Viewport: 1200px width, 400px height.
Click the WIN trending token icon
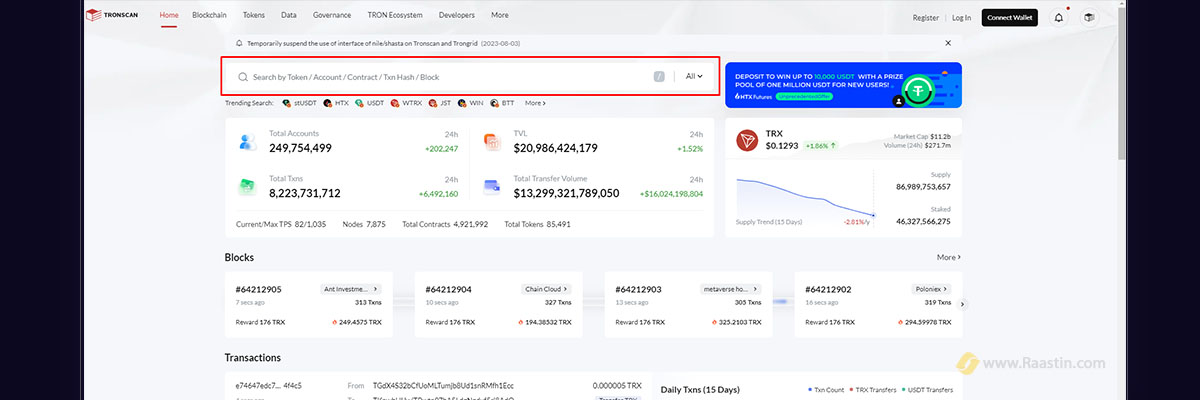point(462,103)
